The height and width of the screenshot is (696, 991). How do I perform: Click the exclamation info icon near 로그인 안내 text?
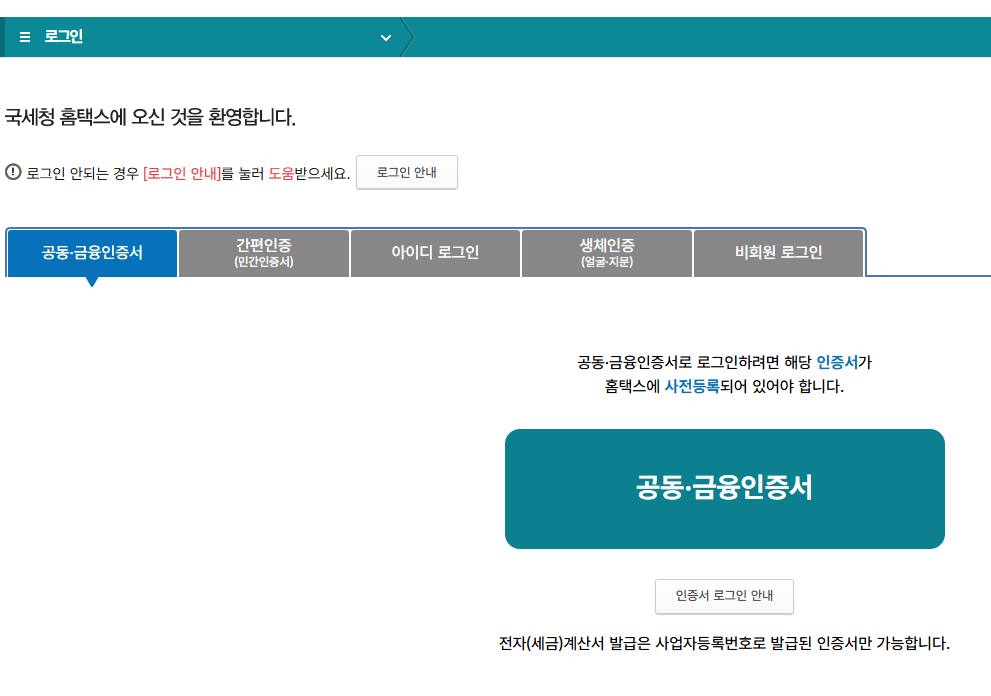click(13, 172)
